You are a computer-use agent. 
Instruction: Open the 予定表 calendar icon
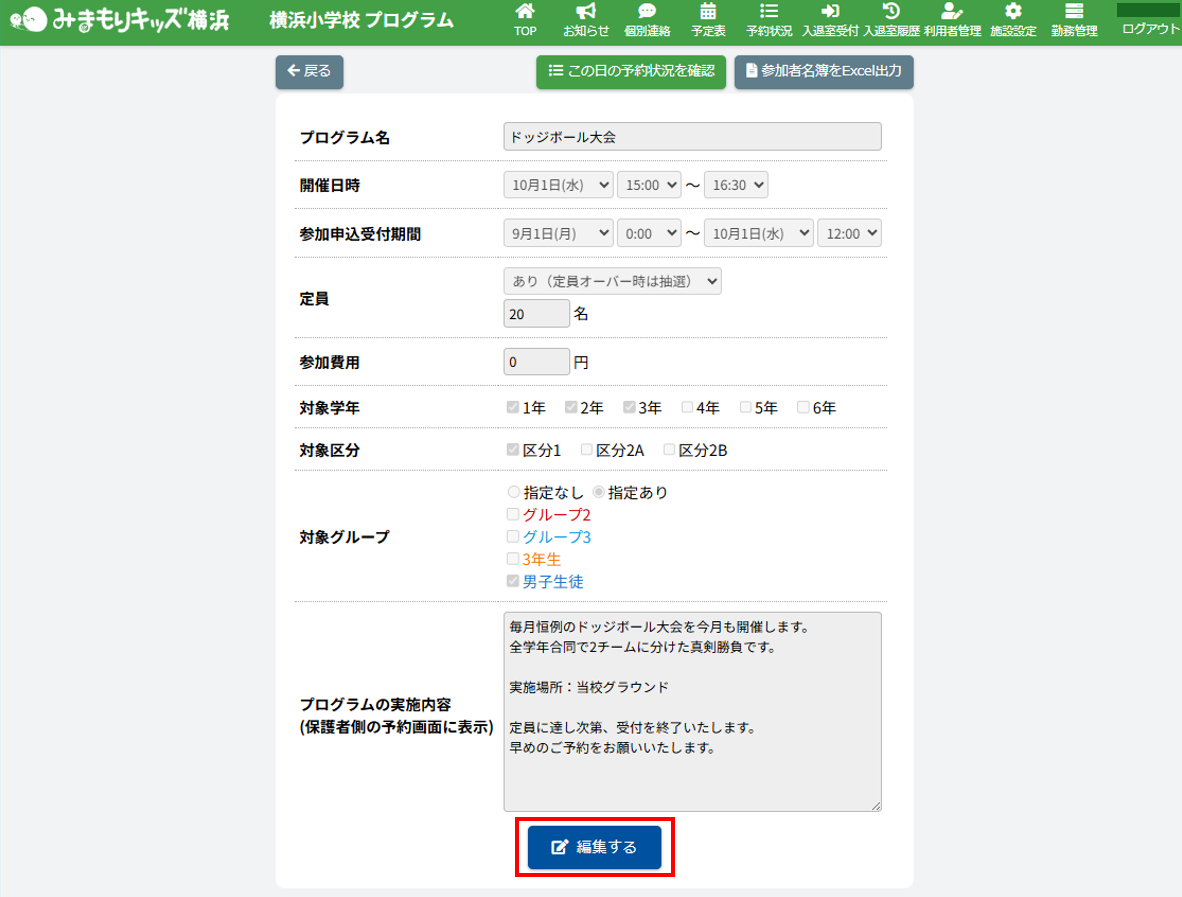(708, 12)
